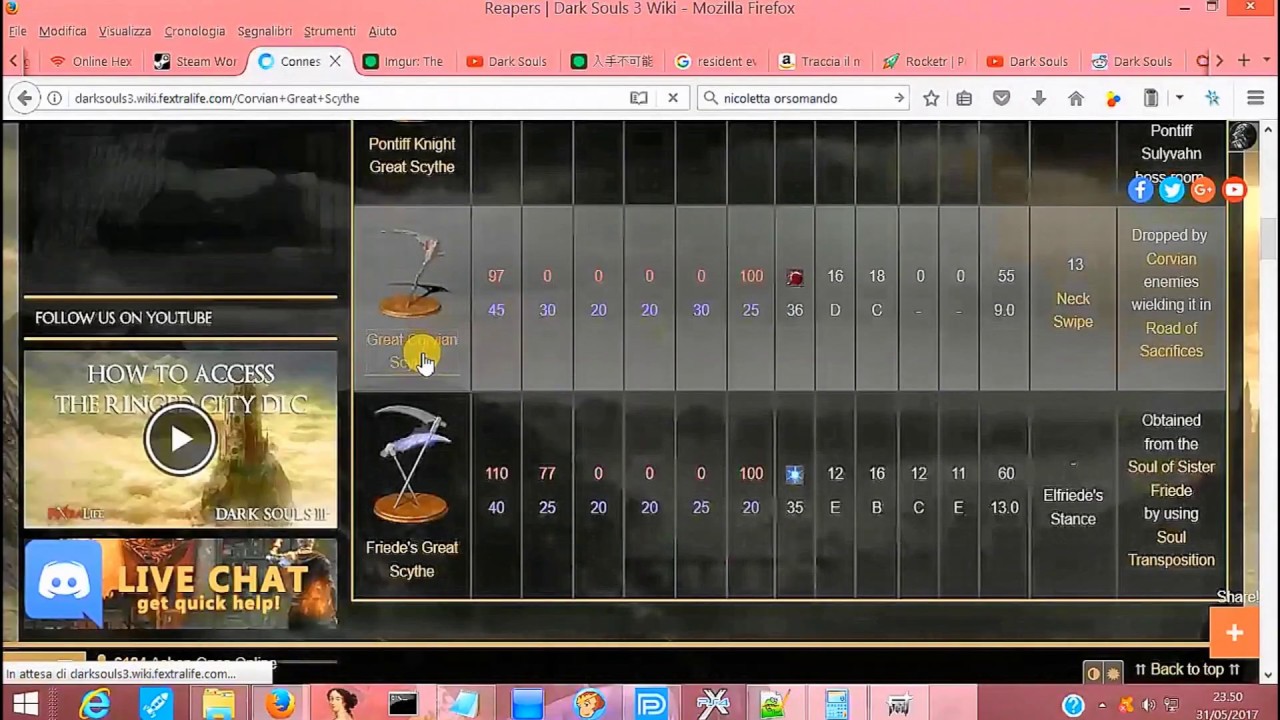Click the orange plus floating button

1234,633
